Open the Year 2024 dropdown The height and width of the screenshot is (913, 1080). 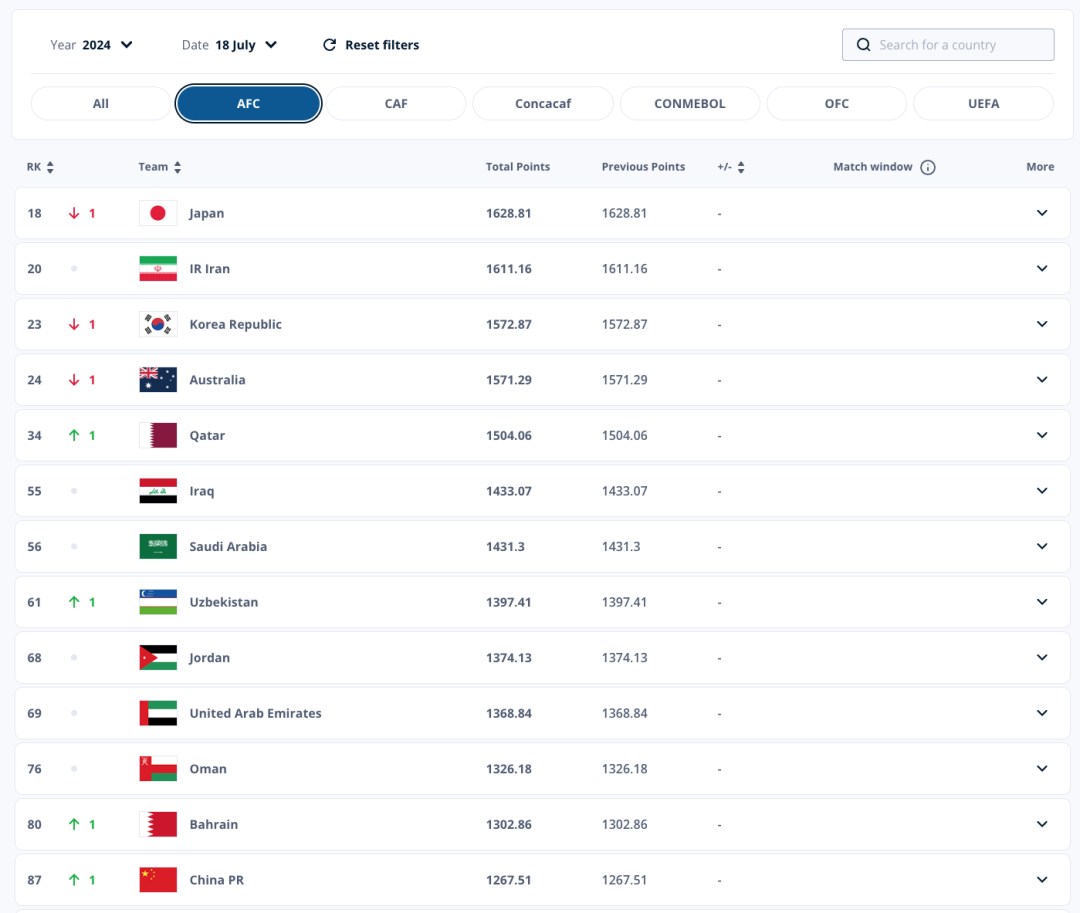point(92,45)
